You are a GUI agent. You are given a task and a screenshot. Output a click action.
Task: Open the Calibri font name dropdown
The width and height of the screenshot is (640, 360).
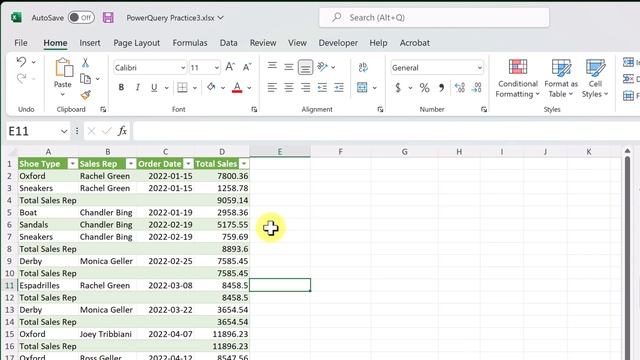(183, 68)
